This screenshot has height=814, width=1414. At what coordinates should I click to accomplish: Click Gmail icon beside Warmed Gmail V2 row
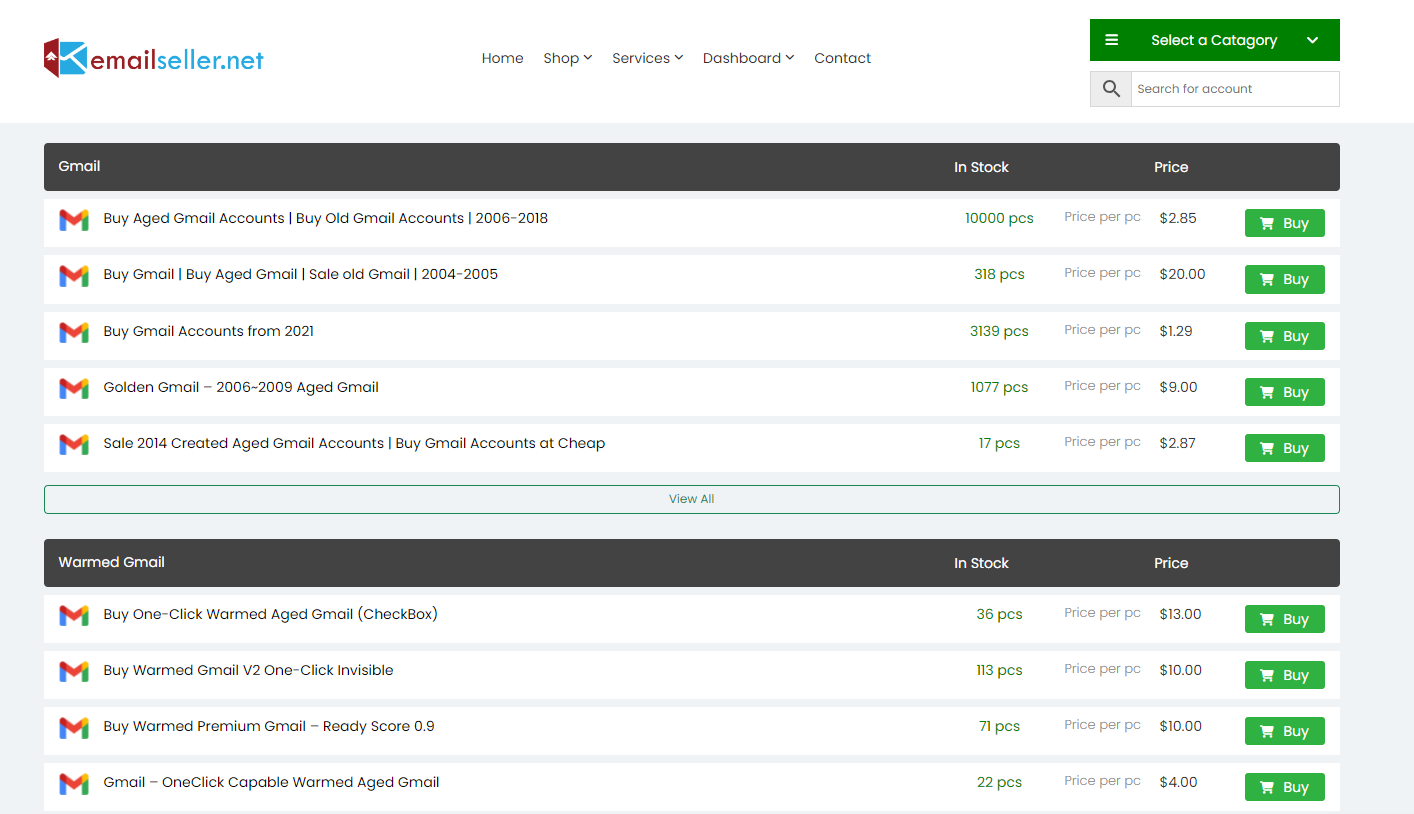click(x=74, y=672)
